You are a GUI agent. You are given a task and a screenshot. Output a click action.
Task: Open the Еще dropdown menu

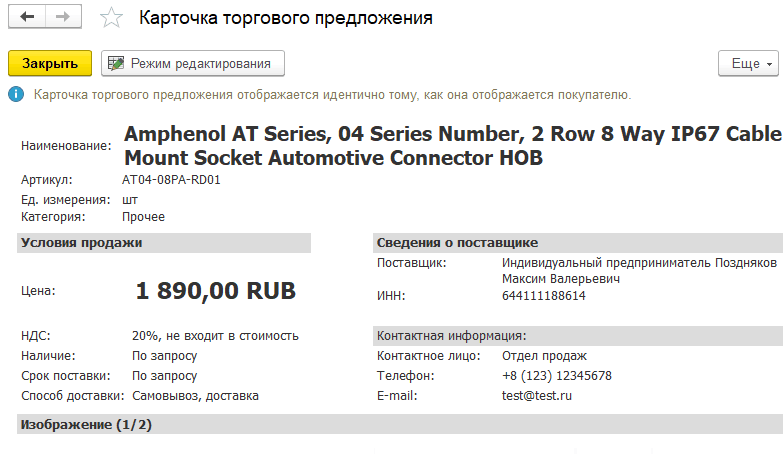coord(747,63)
